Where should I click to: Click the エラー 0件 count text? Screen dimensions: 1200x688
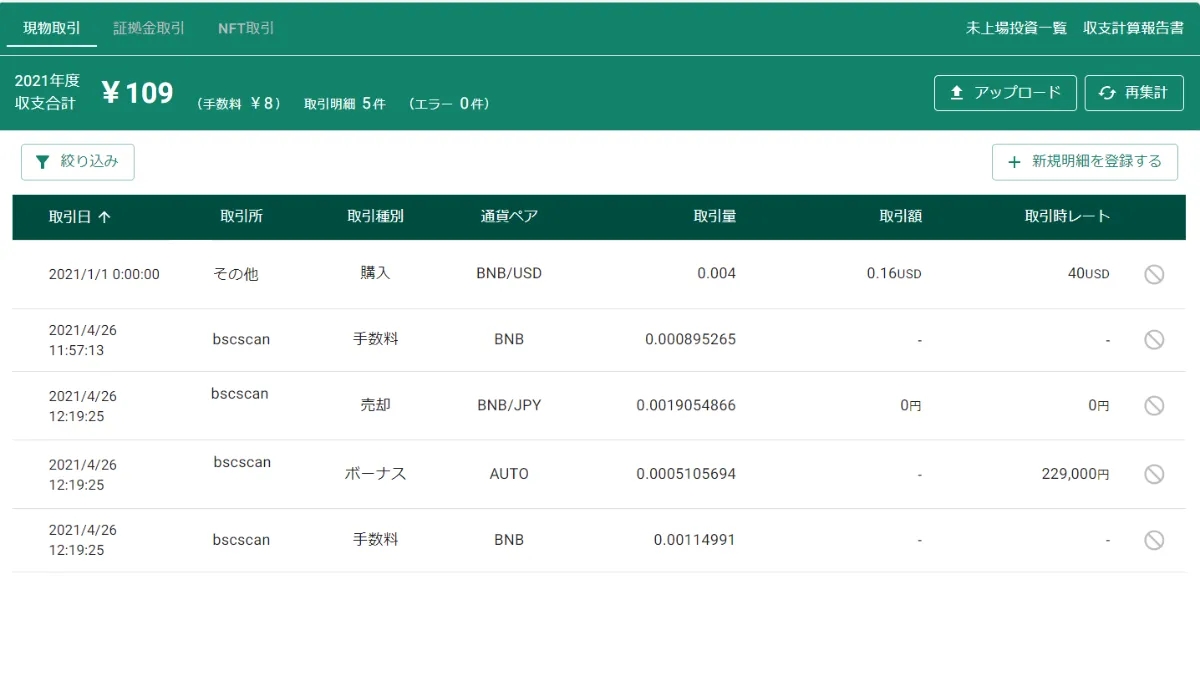(448, 103)
